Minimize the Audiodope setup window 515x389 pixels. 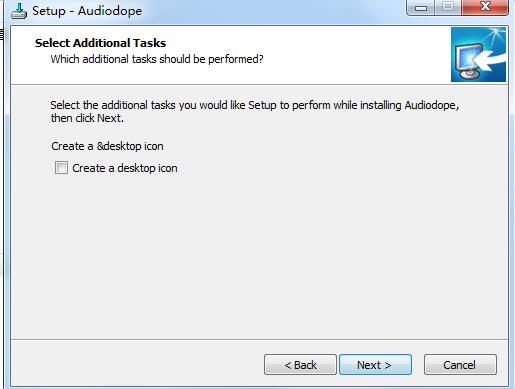pos(421,8)
